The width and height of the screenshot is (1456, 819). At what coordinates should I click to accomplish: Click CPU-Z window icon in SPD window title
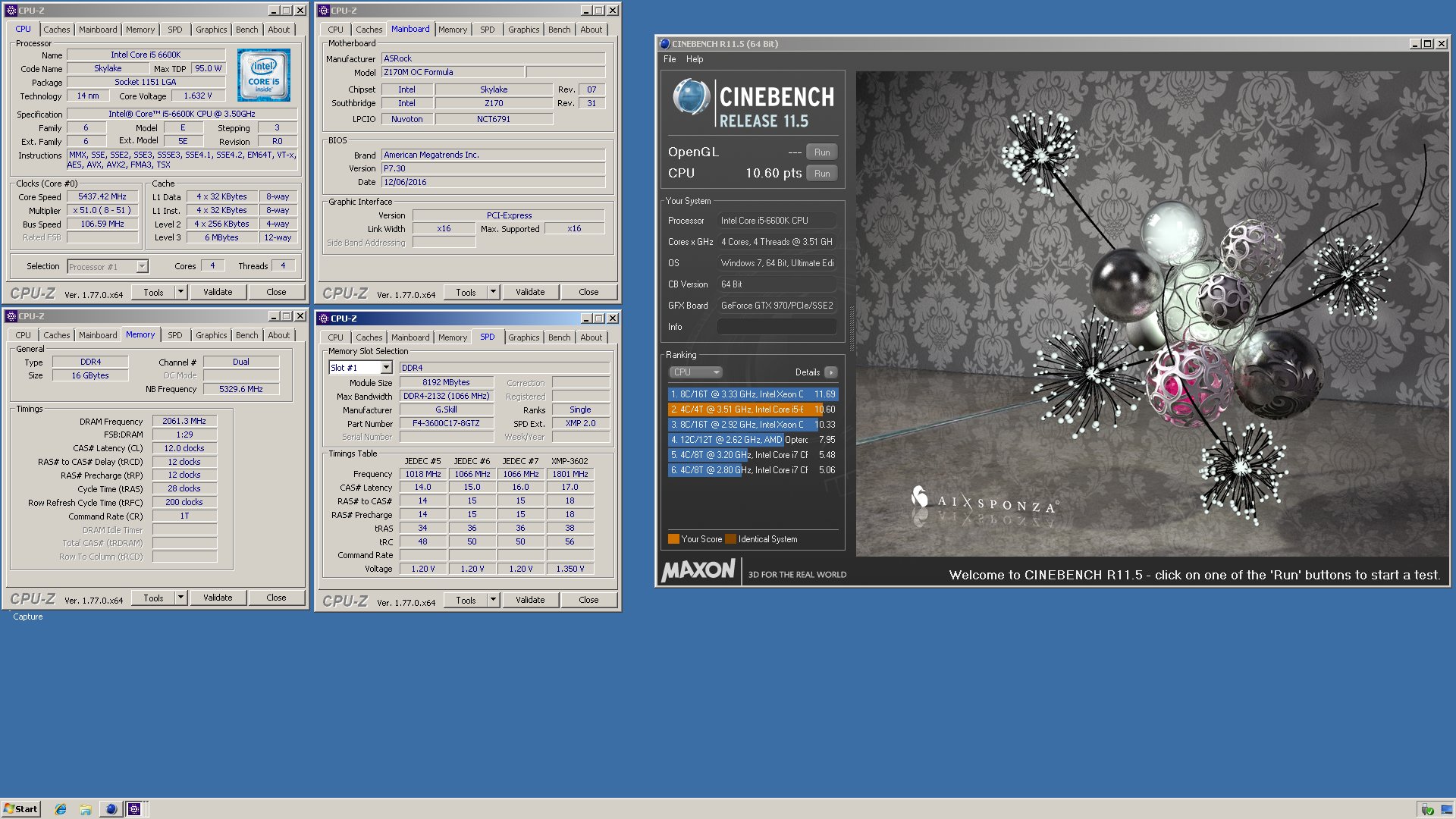pyautogui.click(x=324, y=318)
